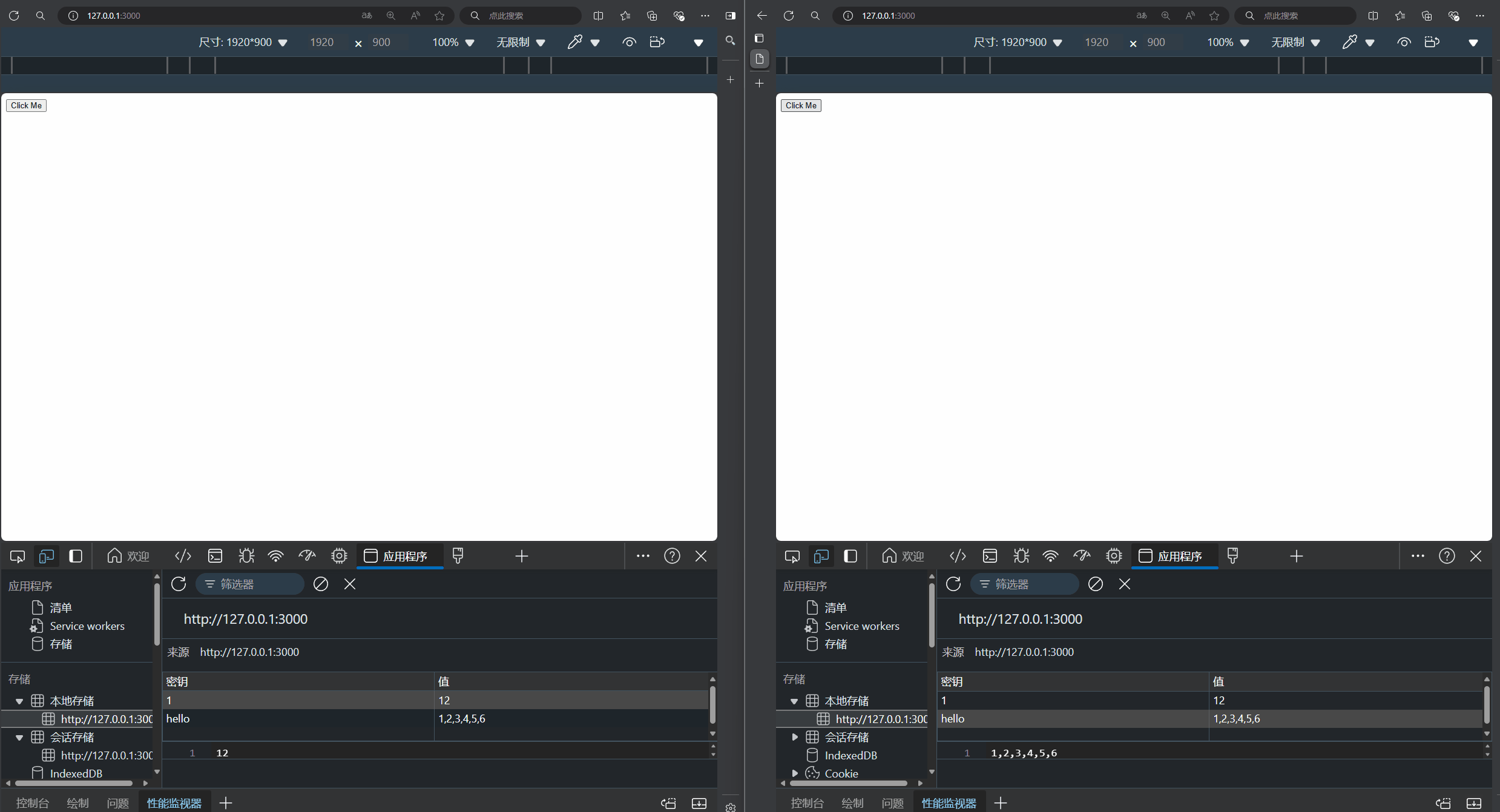Viewport: 1500px width, 812px height.
Task: Click the Sources bug icon in left DevTools
Action: pos(246,556)
